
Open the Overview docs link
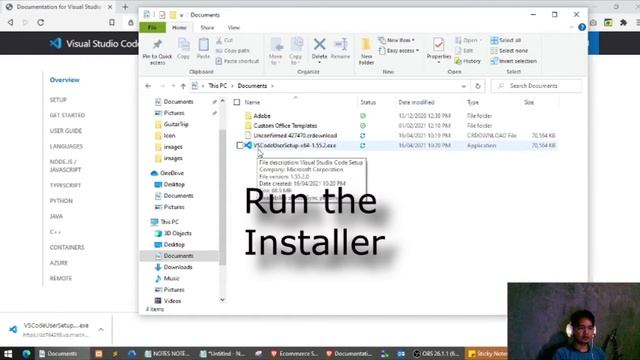click(64, 80)
